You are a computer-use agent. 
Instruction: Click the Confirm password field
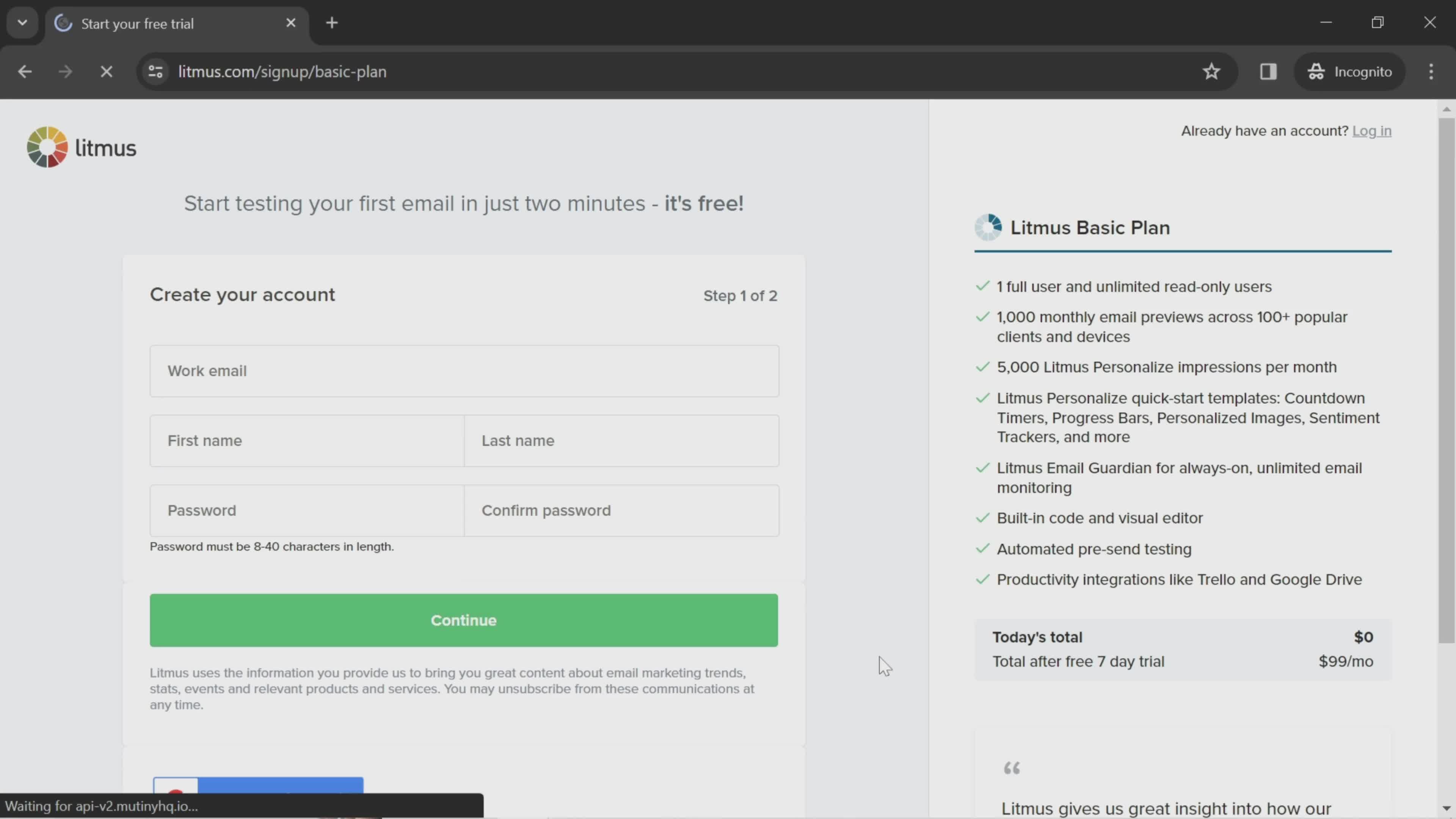pos(622,510)
